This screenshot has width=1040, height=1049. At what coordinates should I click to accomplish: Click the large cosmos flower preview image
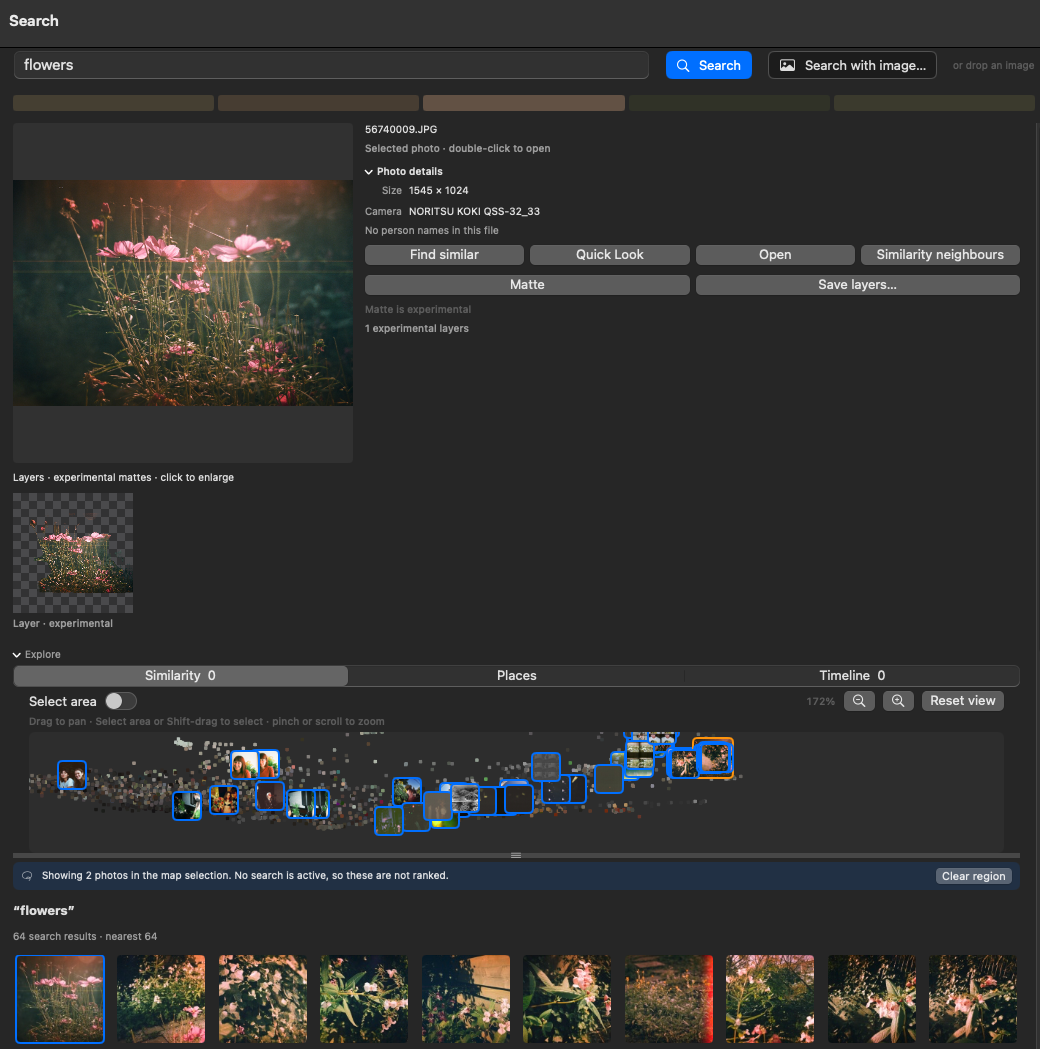(x=183, y=293)
